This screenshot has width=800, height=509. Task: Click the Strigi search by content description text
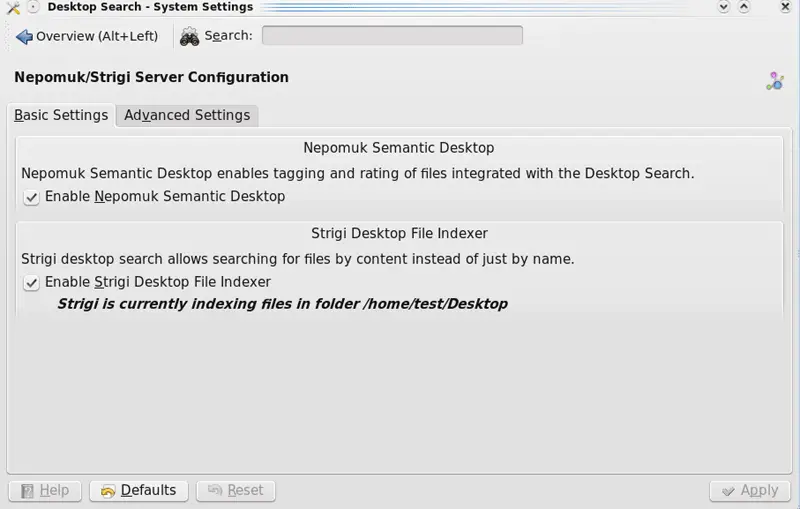tap(297, 259)
